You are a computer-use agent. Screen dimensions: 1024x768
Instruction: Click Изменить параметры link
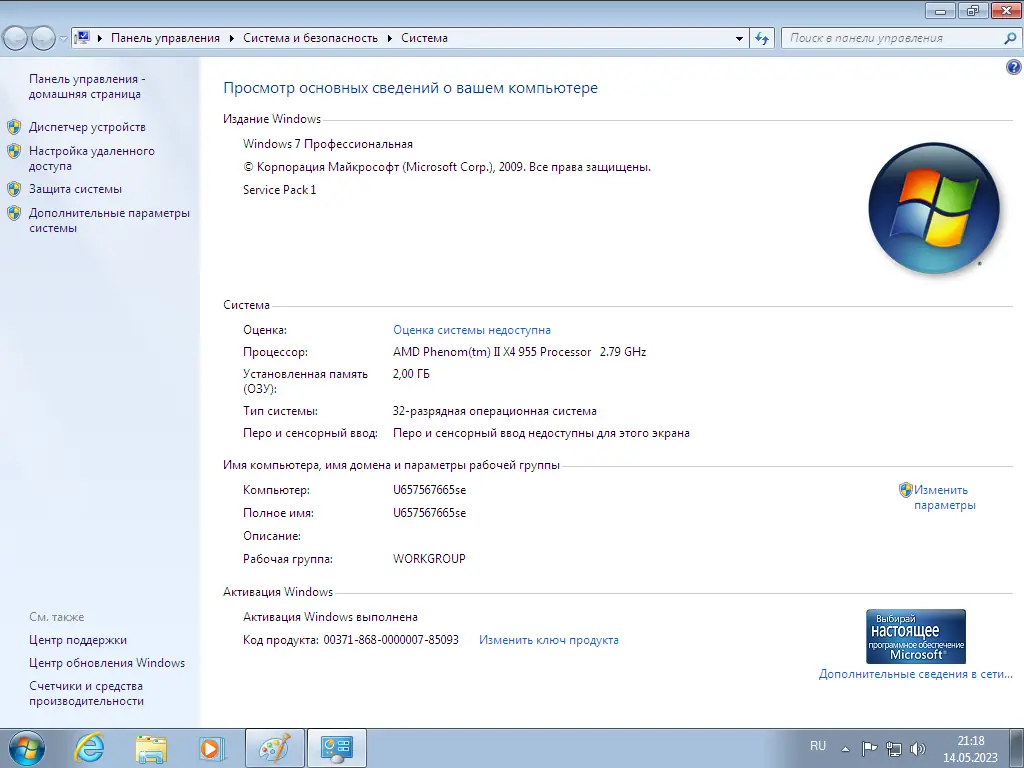click(x=944, y=497)
